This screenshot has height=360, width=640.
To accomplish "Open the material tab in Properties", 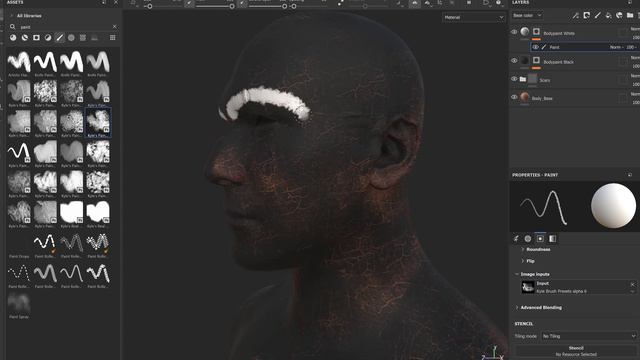I will pyautogui.click(x=552, y=239).
